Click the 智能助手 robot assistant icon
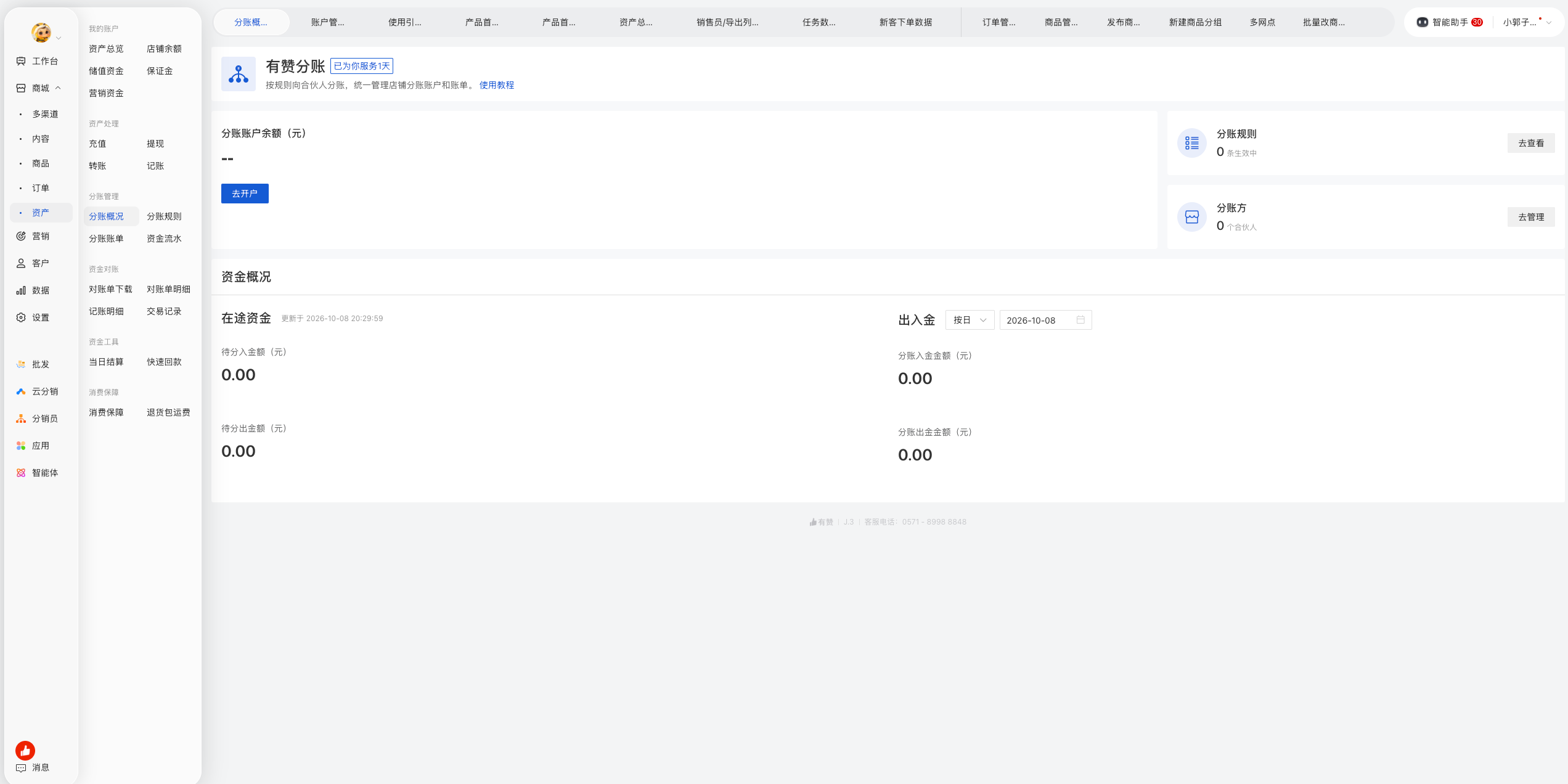 click(1423, 22)
